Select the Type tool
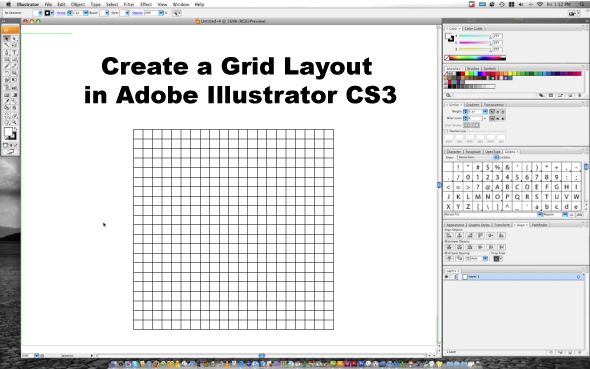The width and height of the screenshot is (590, 369). tap(14, 52)
